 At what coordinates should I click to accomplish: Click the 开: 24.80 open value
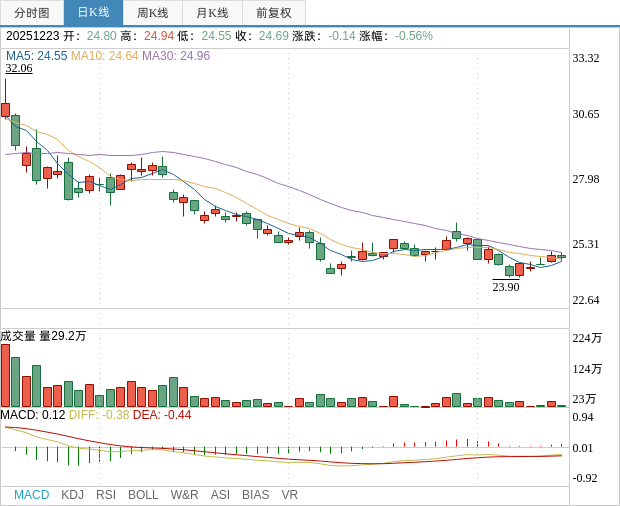coord(90,36)
